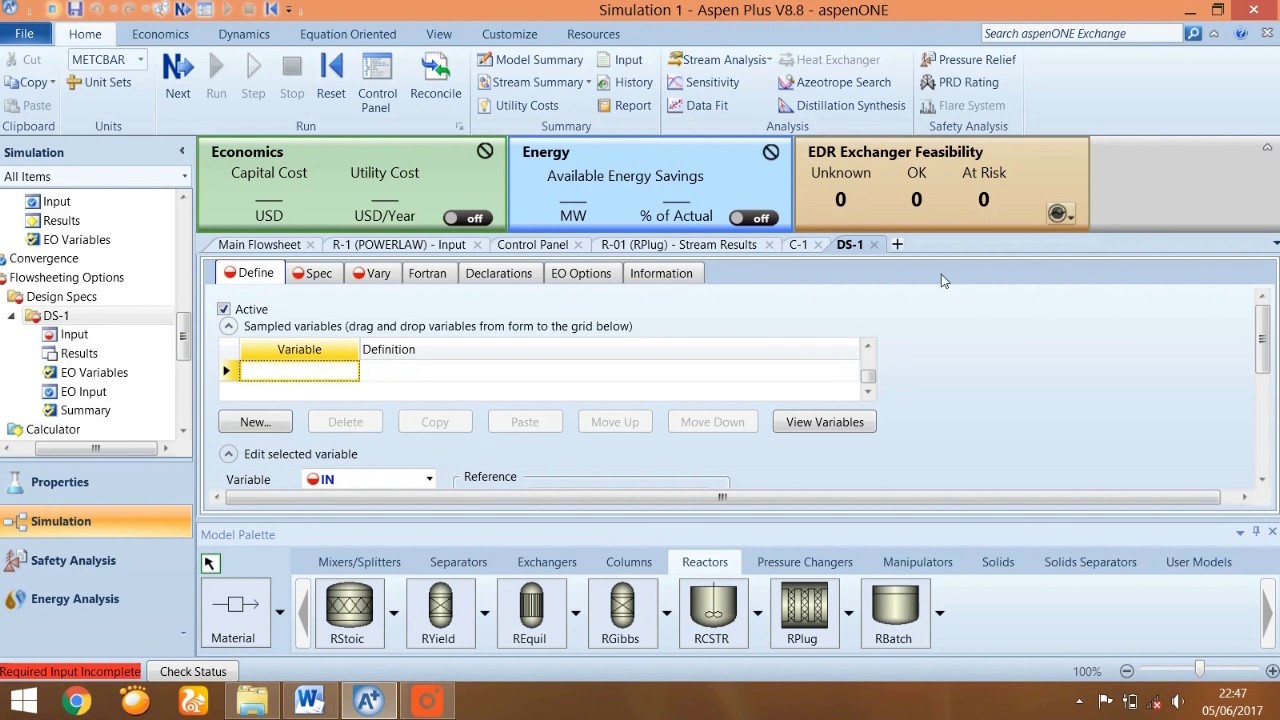The width and height of the screenshot is (1280, 720).
Task: Close the DS-1 document tab
Action: pyautogui.click(x=874, y=245)
